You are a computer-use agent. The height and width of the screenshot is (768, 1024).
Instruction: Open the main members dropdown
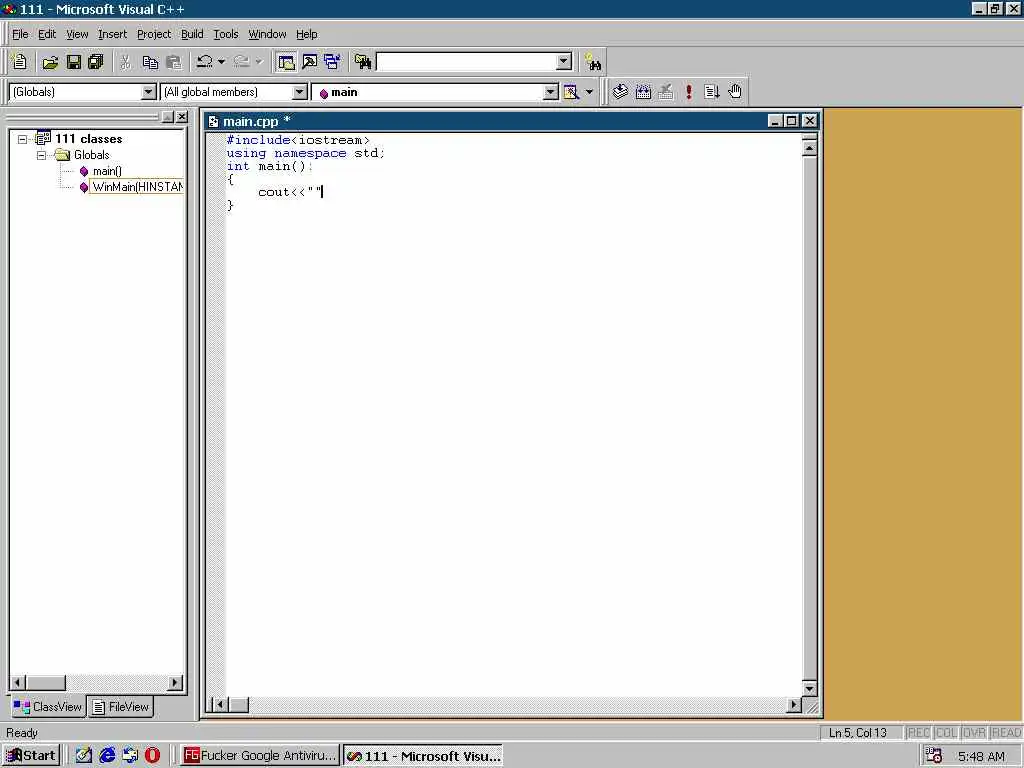(x=551, y=92)
